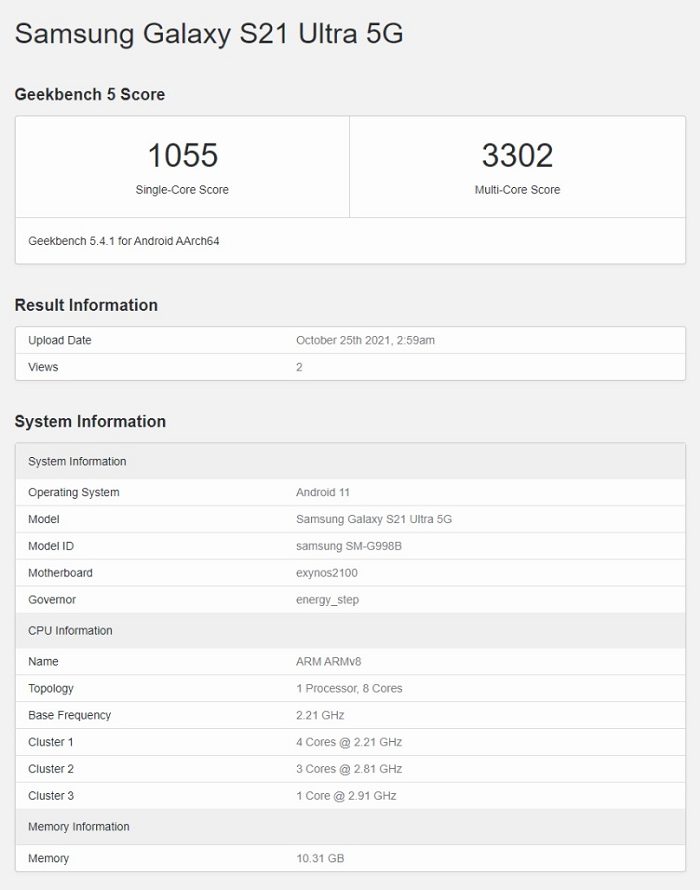Click the Result Information heading
Screen dimensions: 700x890
(x=86, y=305)
